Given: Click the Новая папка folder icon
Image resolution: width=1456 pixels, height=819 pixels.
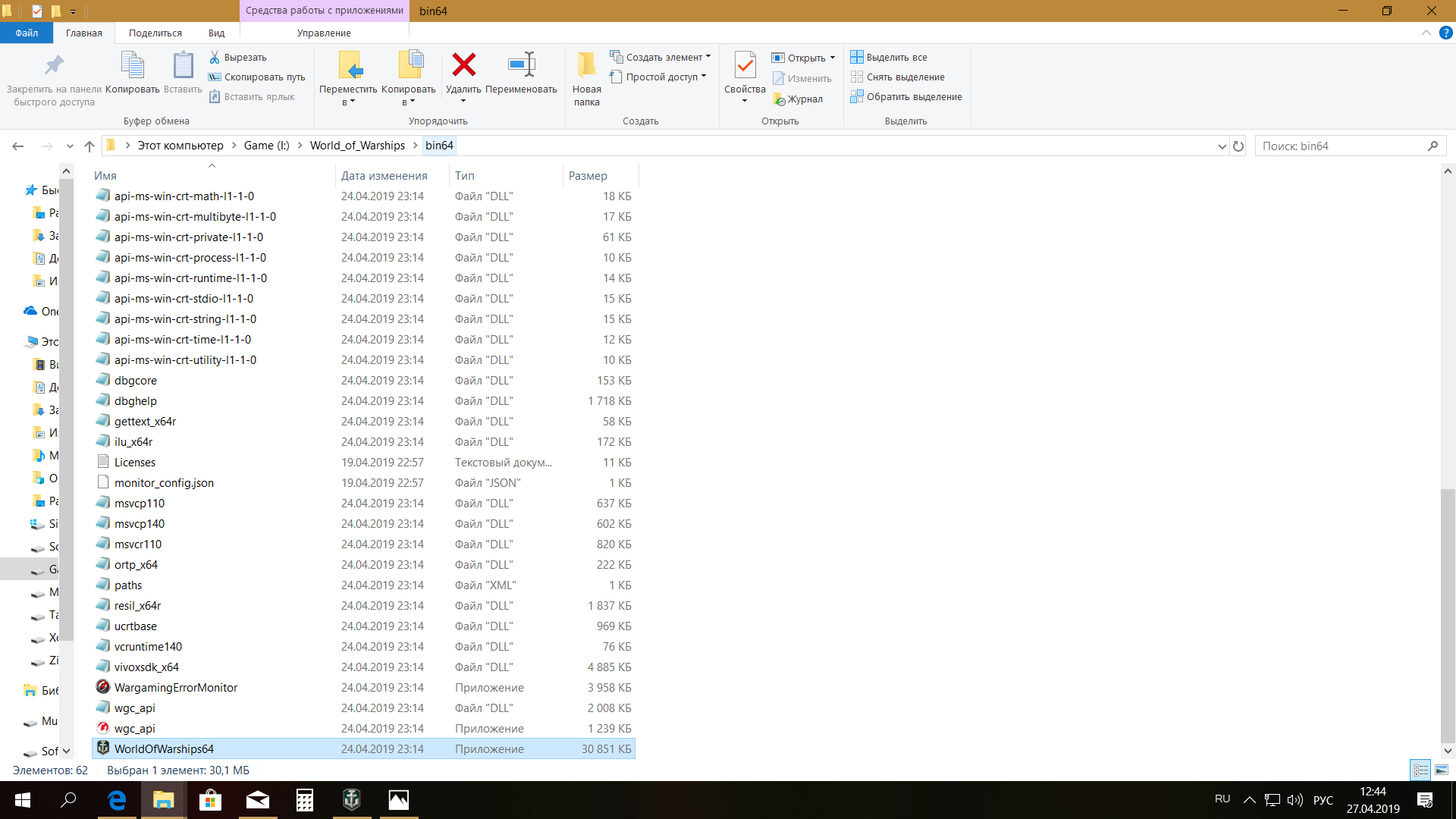Looking at the screenshot, I should point(586,66).
